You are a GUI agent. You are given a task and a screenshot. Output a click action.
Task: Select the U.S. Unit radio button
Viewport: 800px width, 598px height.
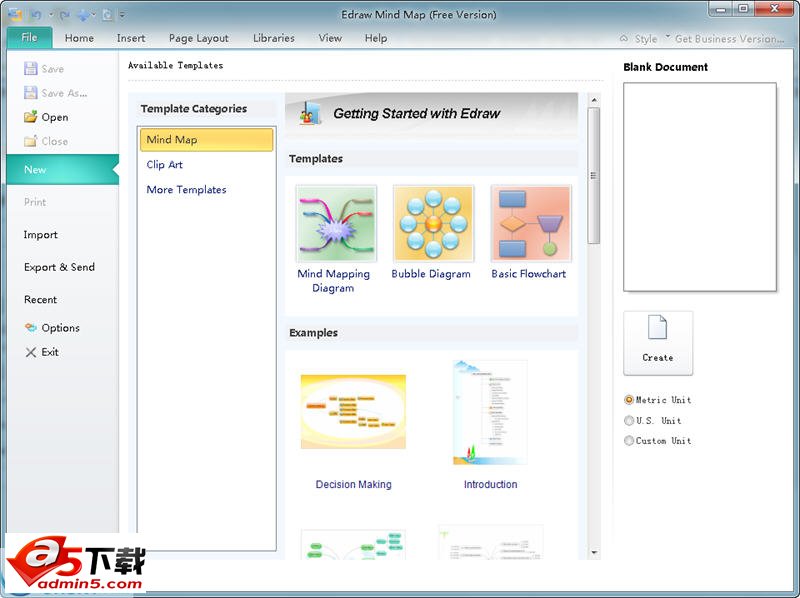tap(628, 420)
